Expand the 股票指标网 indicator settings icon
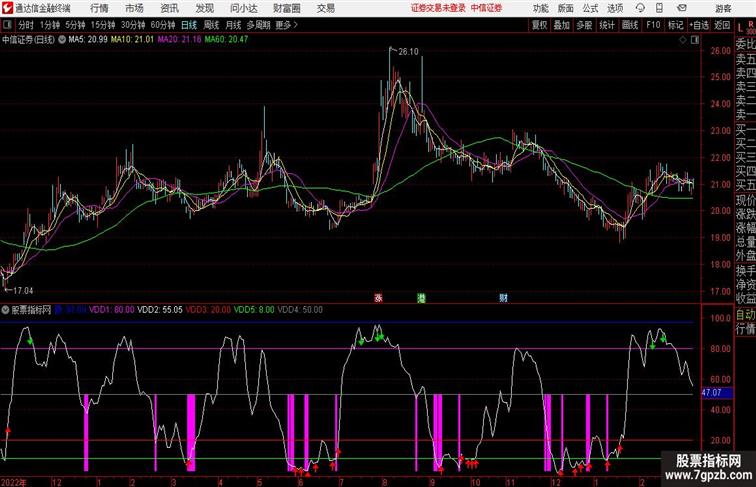Screen dimensions: 756x487 pos(5,310)
